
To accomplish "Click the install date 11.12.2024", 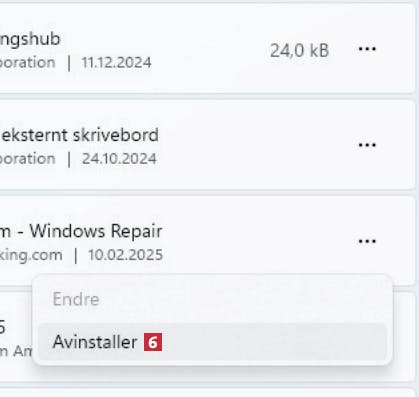I will coord(116,63).
